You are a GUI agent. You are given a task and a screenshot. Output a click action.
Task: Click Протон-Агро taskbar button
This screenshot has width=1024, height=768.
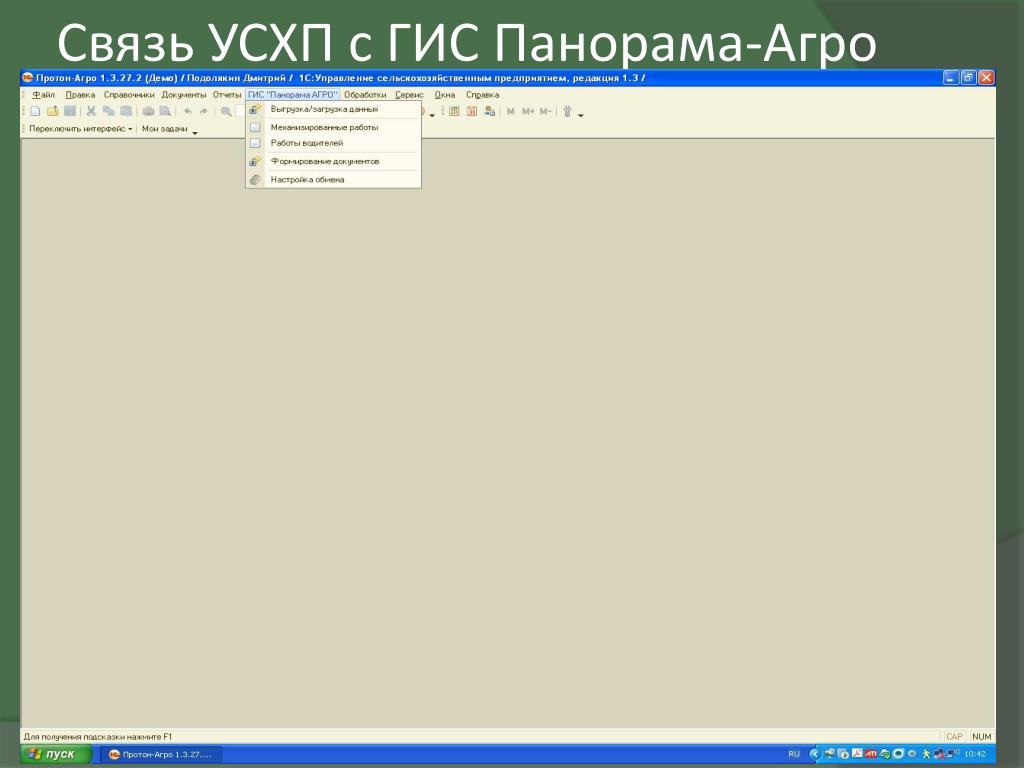[161, 755]
